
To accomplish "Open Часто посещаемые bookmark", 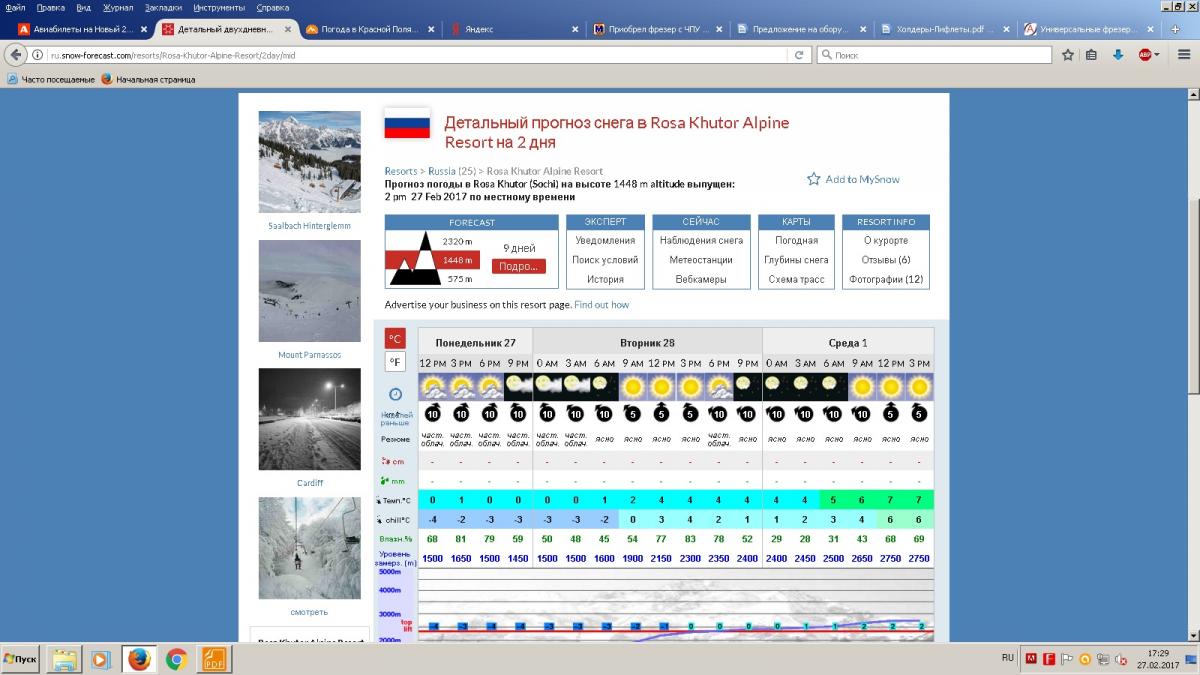I will tap(50, 79).
